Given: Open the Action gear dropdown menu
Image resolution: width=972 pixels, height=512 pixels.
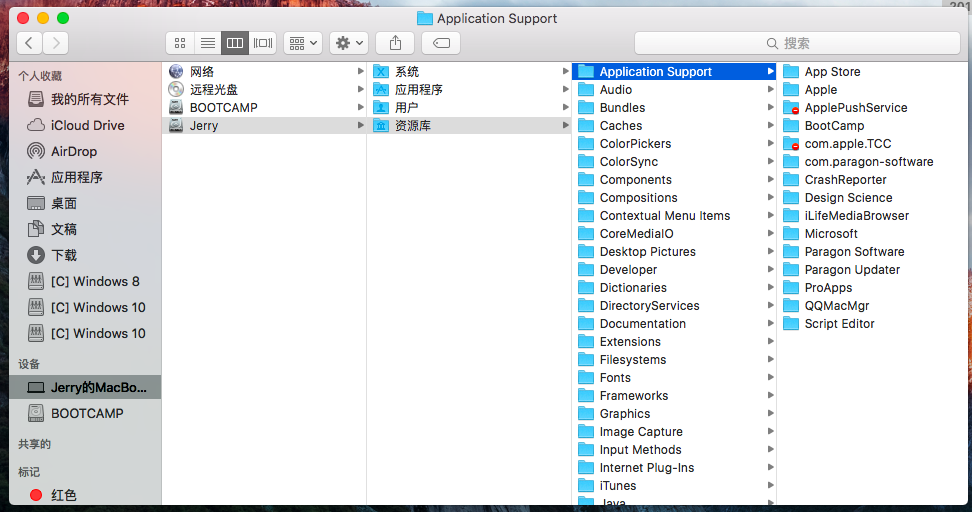Looking at the screenshot, I should (349, 43).
